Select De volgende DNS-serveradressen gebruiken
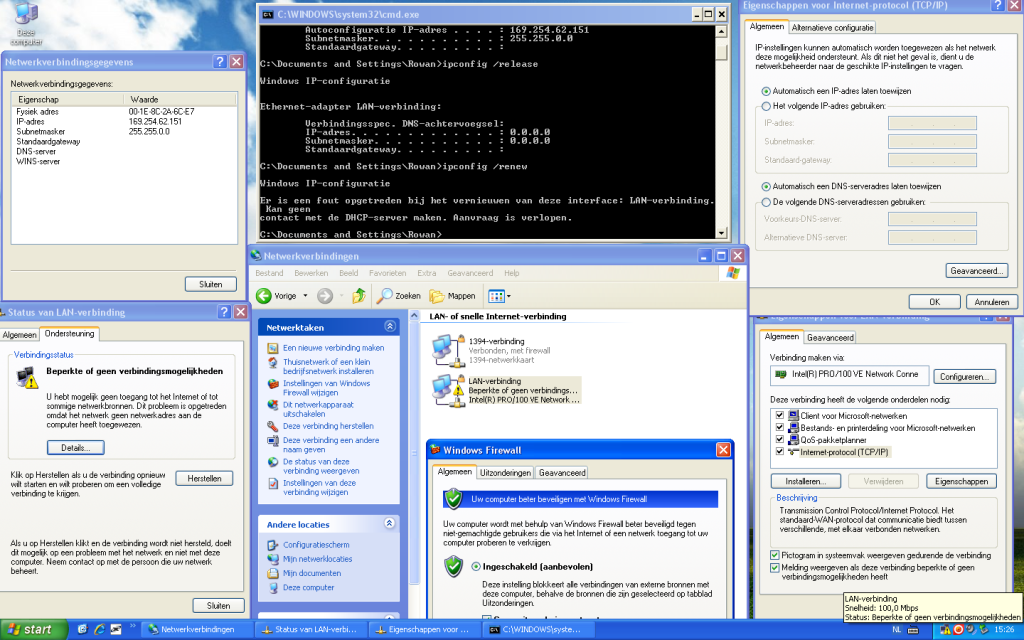The width and height of the screenshot is (1024, 640). [766, 202]
